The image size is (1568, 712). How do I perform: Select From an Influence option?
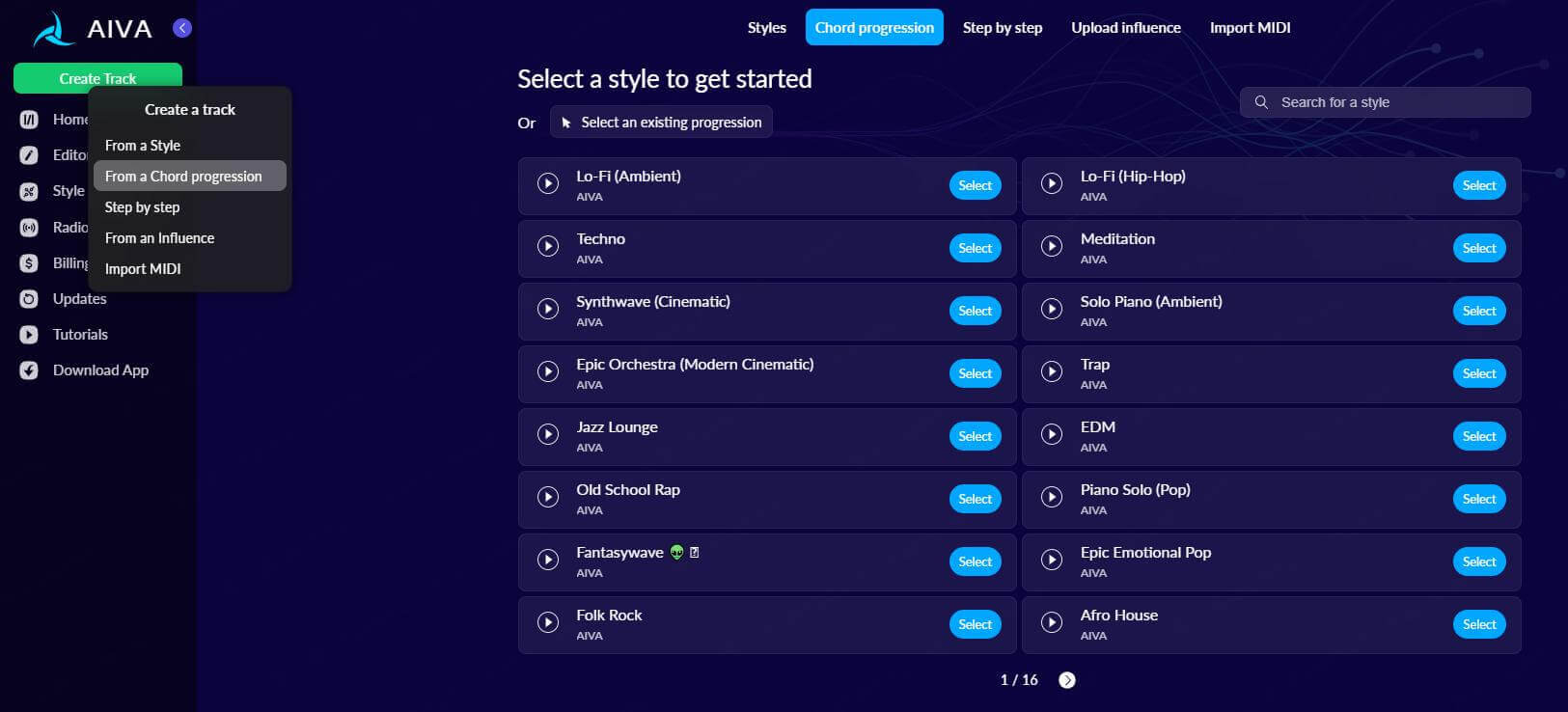pos(159,238)
